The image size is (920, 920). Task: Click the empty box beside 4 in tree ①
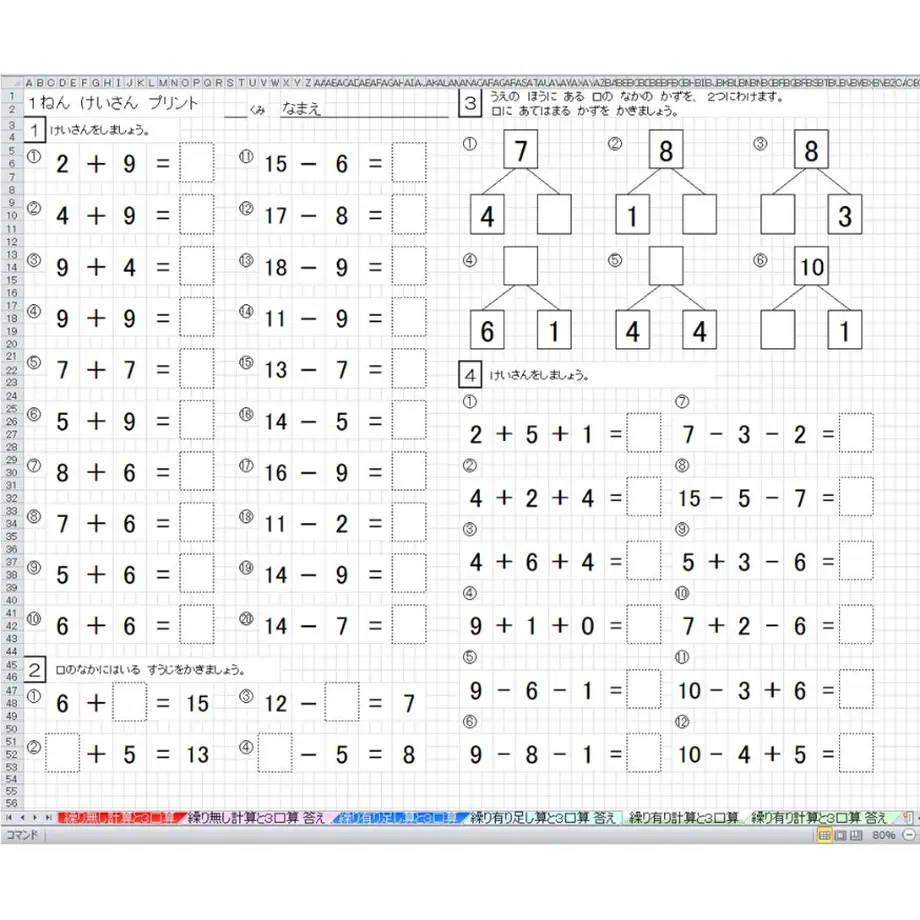[554, 214]
